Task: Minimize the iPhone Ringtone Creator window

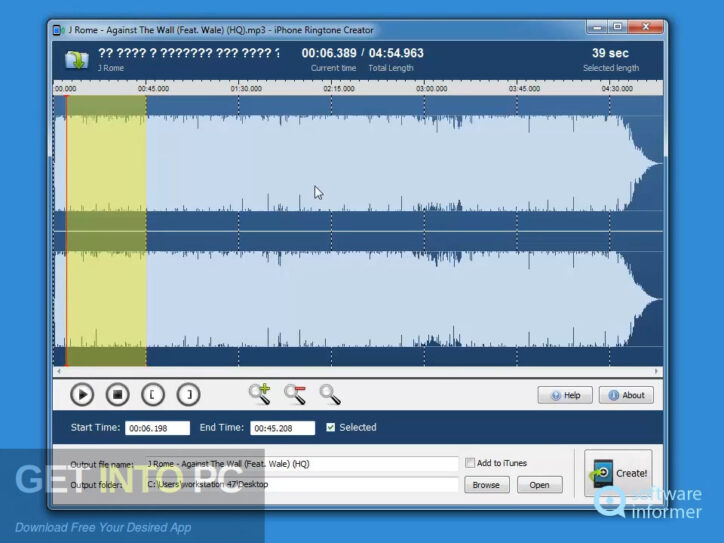Action: (x=597, y=27)
